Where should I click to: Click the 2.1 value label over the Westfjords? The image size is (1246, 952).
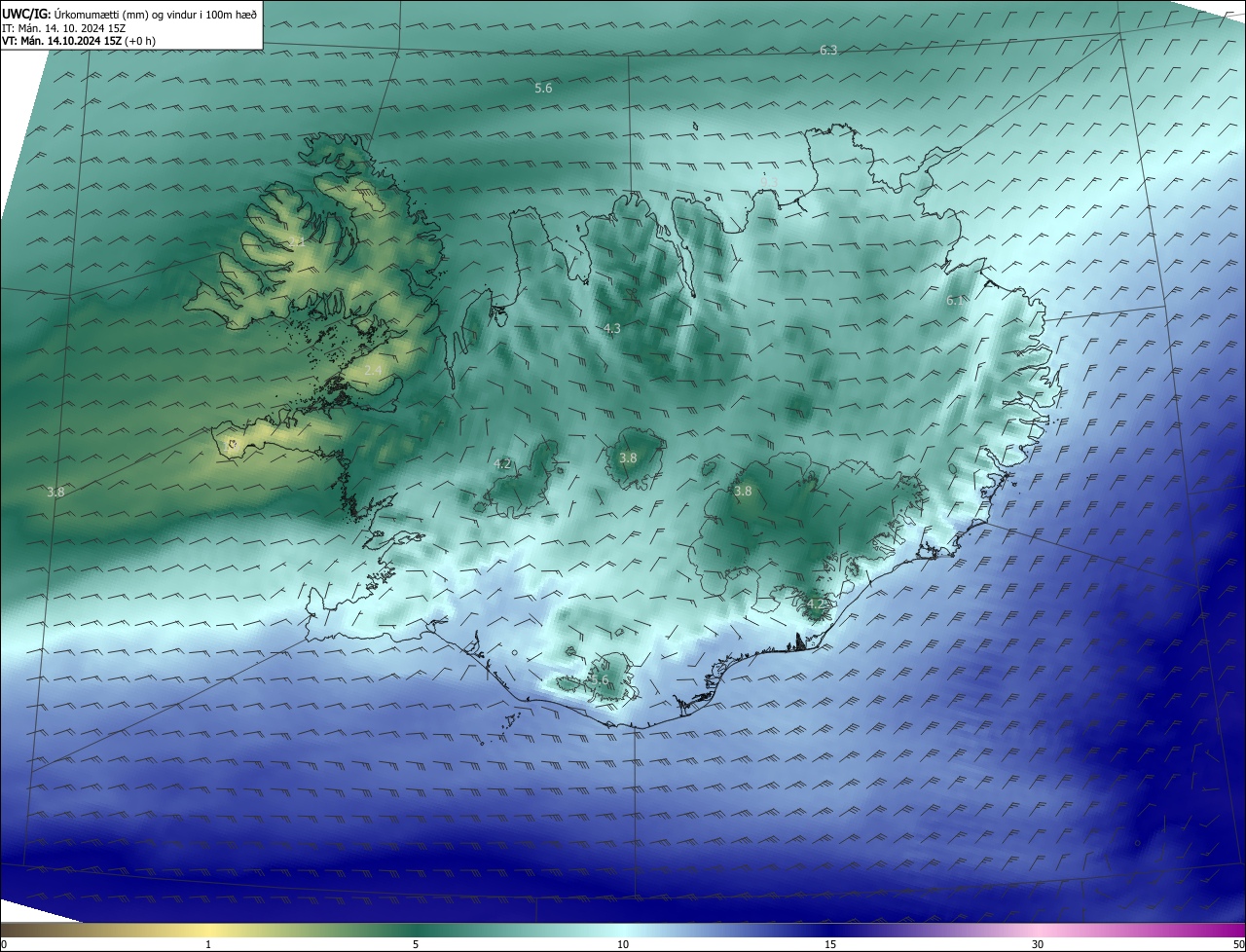pyautogui.click(x=296, y=240)
